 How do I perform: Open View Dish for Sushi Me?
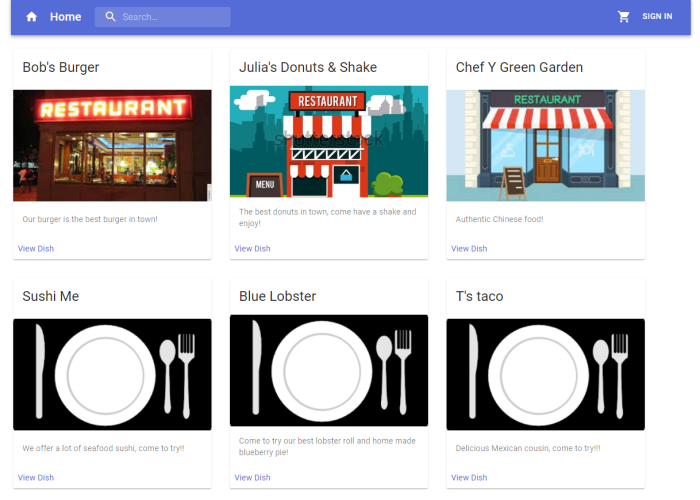tap(36, 478)
